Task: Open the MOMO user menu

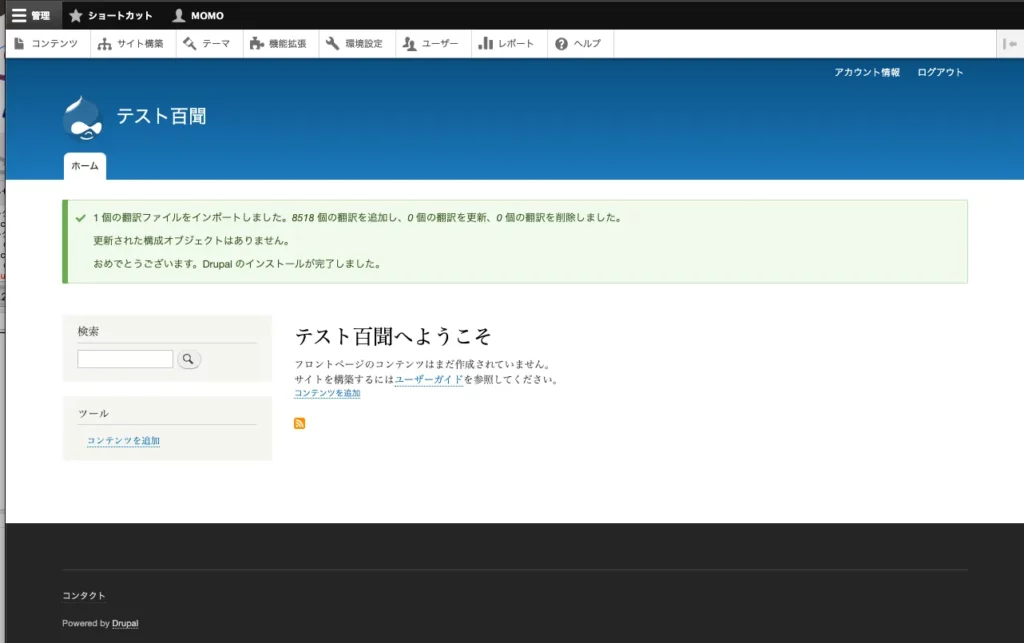Action: coord(198,15)
